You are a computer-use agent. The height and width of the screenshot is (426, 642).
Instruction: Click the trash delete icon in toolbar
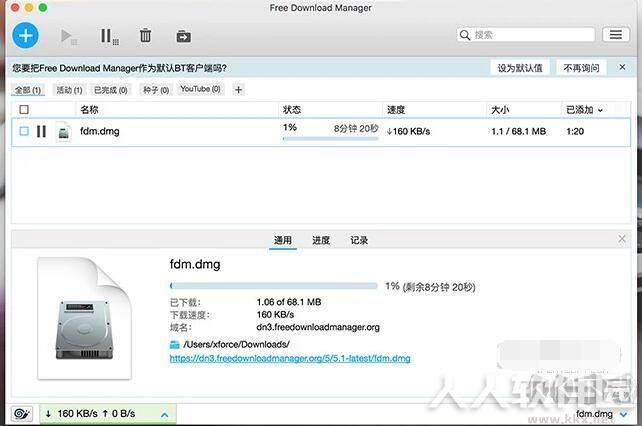145,36
